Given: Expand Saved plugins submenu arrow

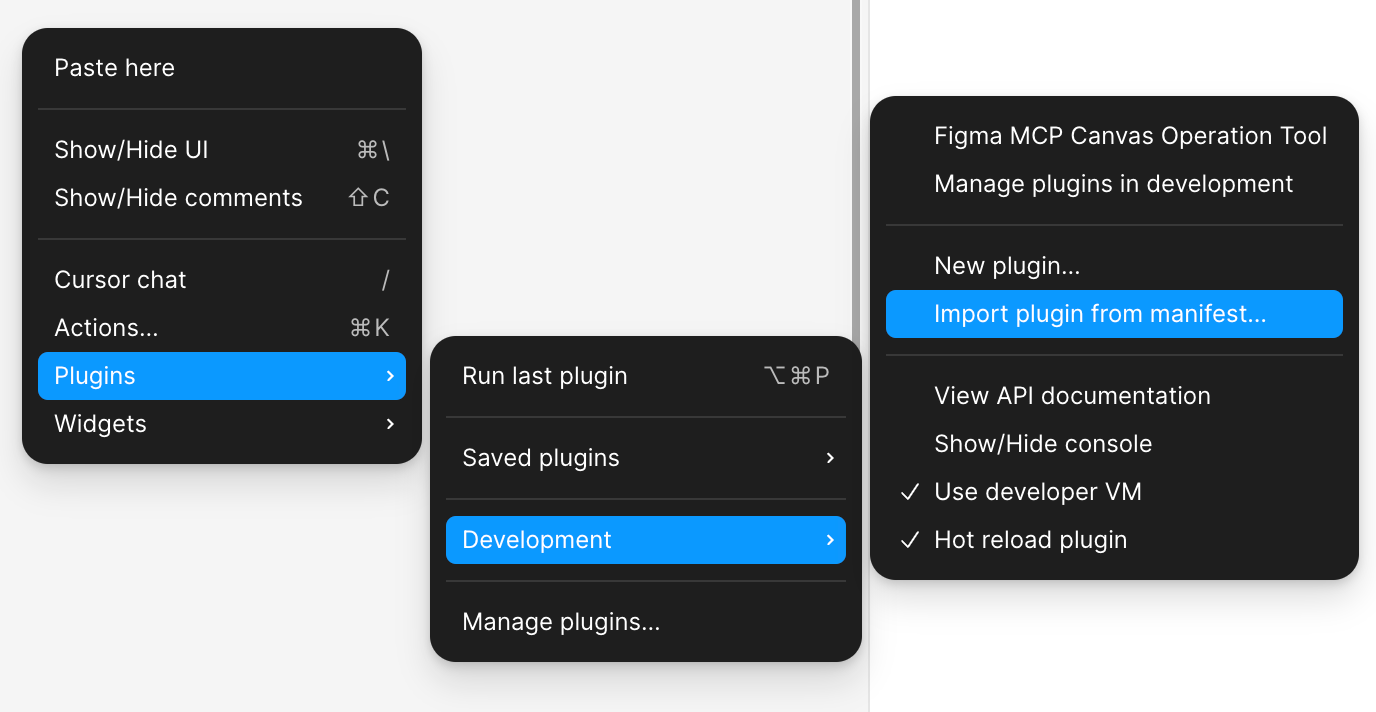Looking at the screenshot, I should coord(829,458).
